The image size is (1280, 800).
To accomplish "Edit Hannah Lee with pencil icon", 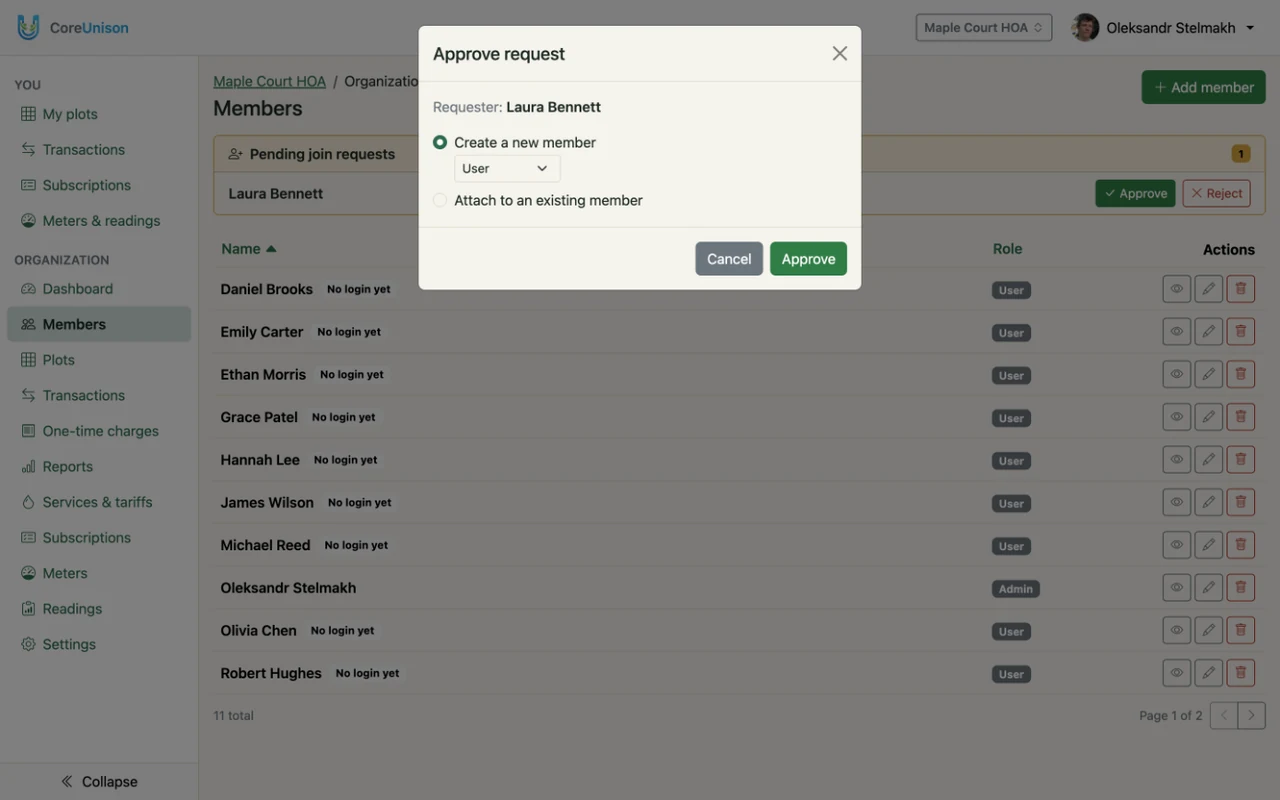I will 1209,460.
